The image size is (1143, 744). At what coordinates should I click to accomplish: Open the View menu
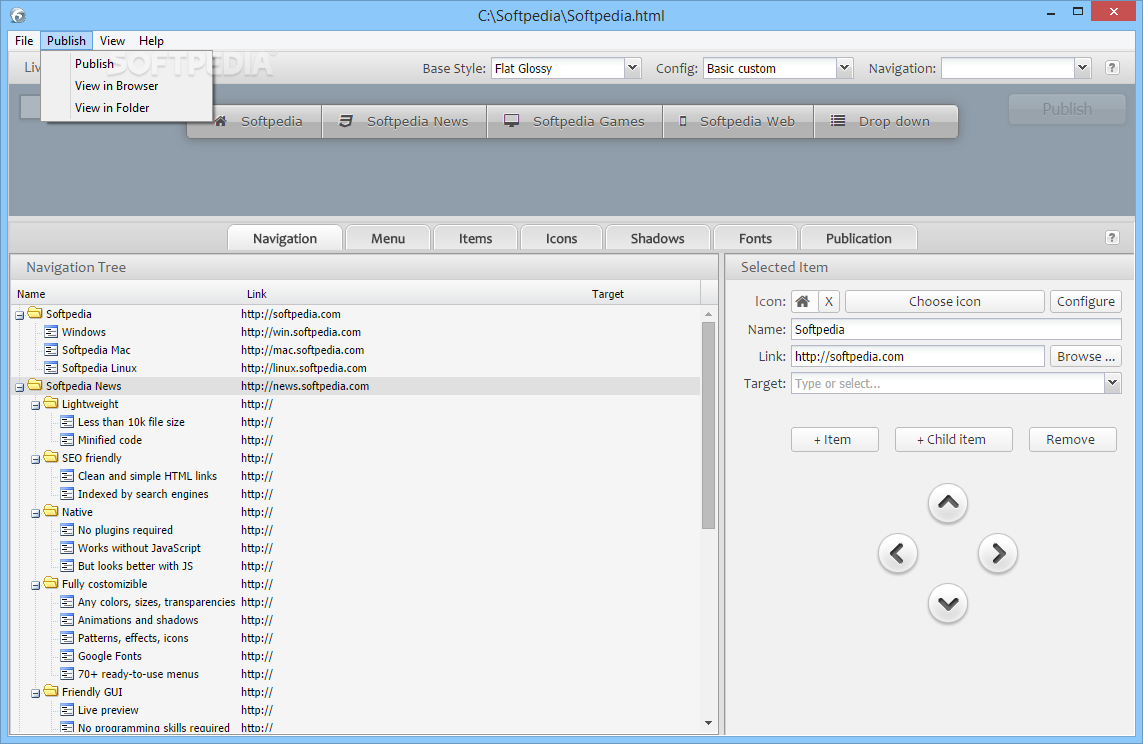tap(112, 41)
